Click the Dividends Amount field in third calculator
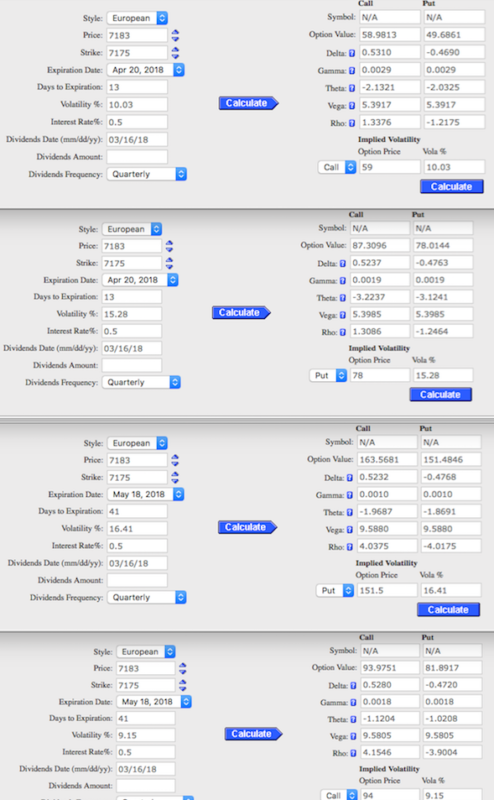The height and width of the screenshot is (800, 494). tap(137, 580)
